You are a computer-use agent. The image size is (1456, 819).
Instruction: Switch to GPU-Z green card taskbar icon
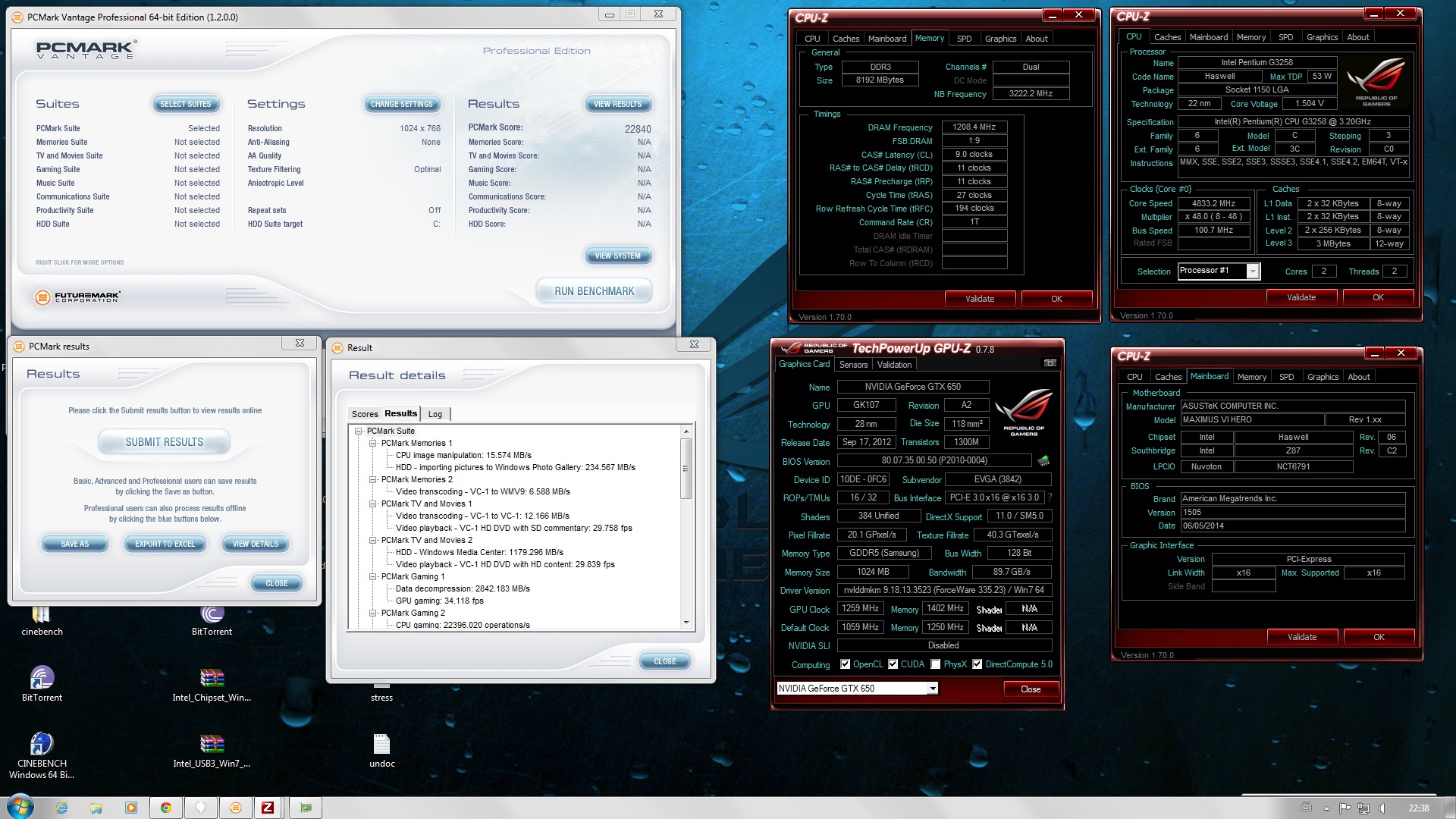[306, 808]
